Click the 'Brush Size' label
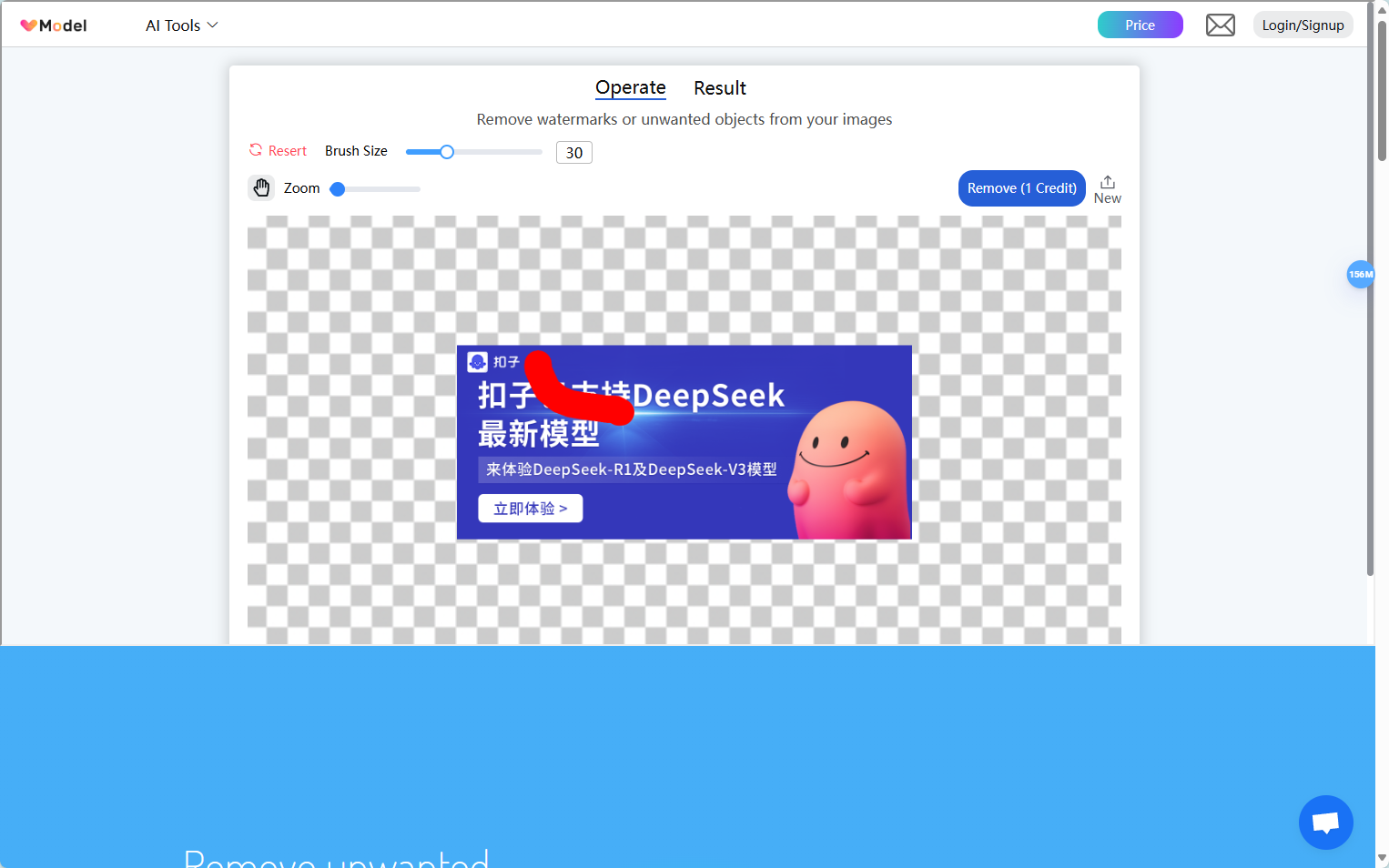 (x=356, y=151)
